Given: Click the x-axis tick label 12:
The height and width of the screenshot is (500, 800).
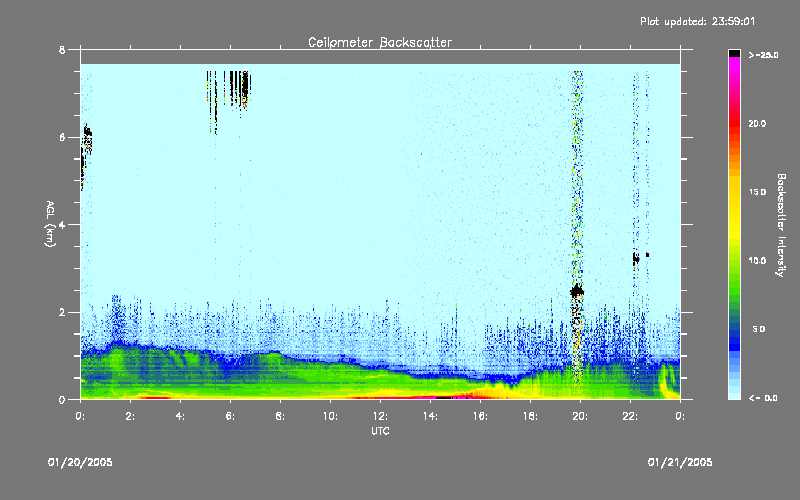Looking at the screenshot, I should [x=380, y=416].
